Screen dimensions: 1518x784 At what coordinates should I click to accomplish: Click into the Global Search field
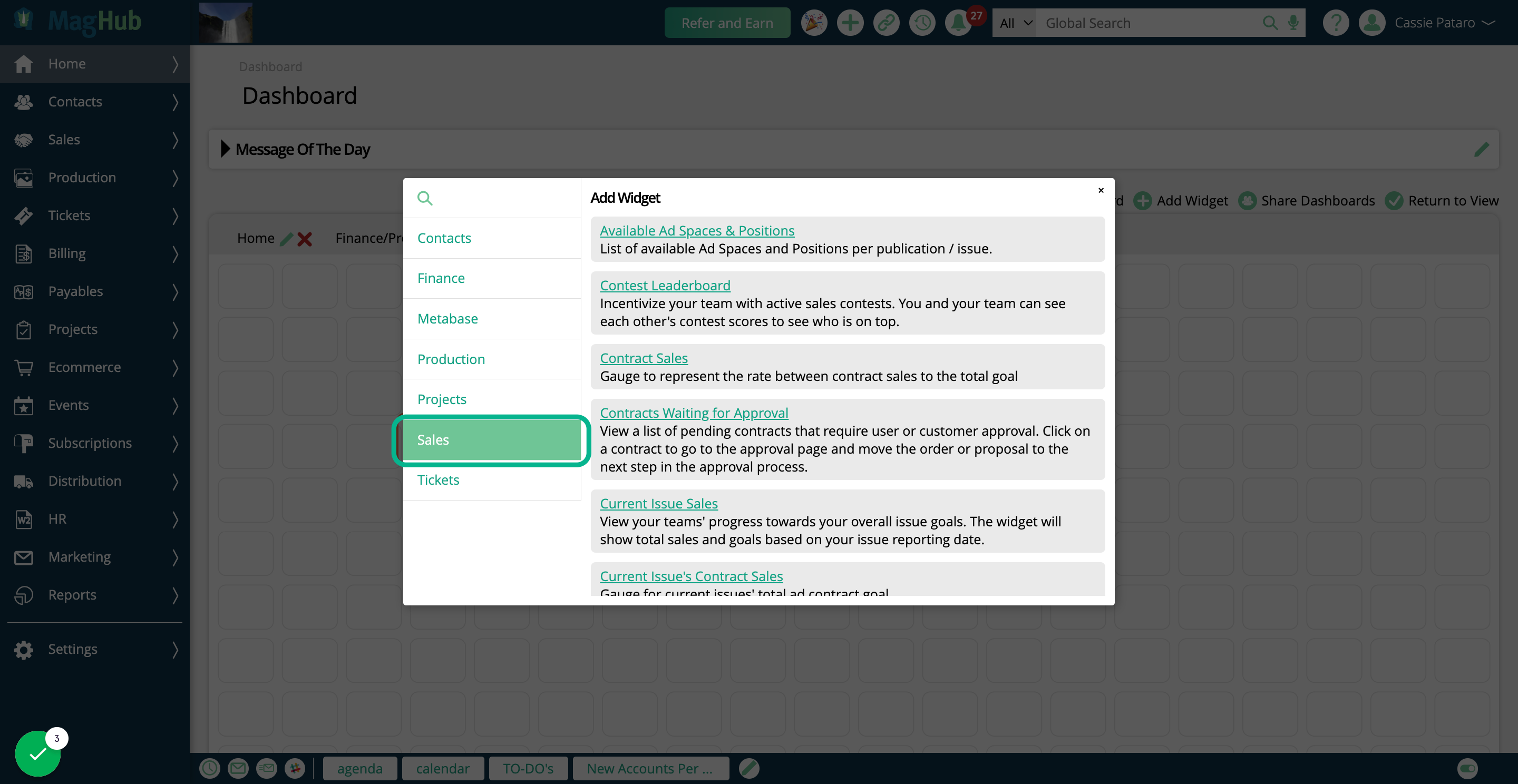click(x=1149, y=23)
